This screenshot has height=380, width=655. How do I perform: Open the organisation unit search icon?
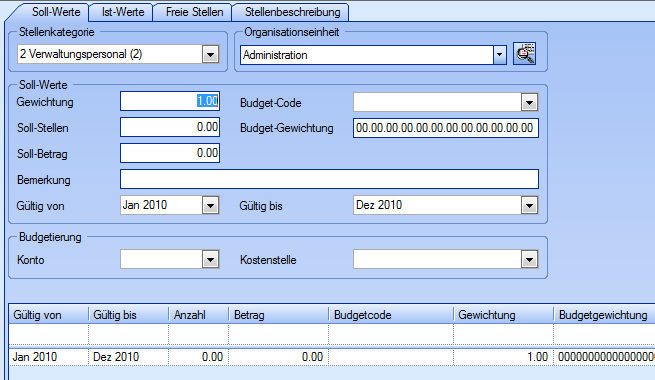pyautogui.click(x=524, y=53)
